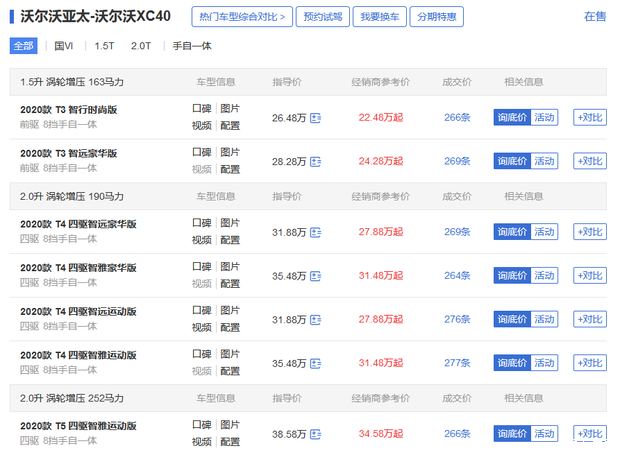Add T3 智远豪华版 to 对比
Image resolution: width=620 pixels, height=455 pixels.
(x=590, y=161)
